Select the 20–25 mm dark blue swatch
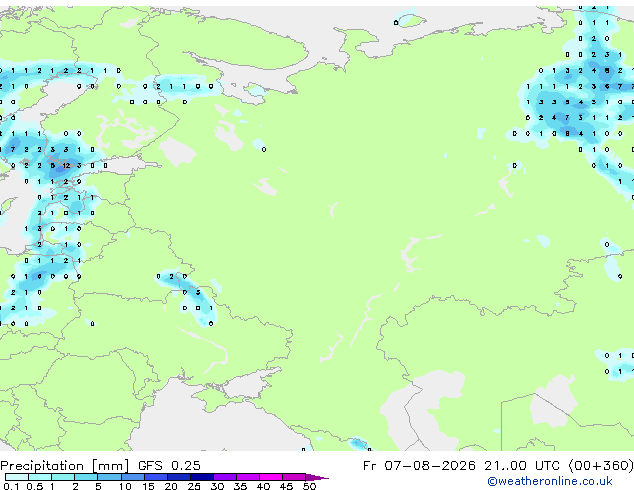634x490 pixels. point(178,477)
